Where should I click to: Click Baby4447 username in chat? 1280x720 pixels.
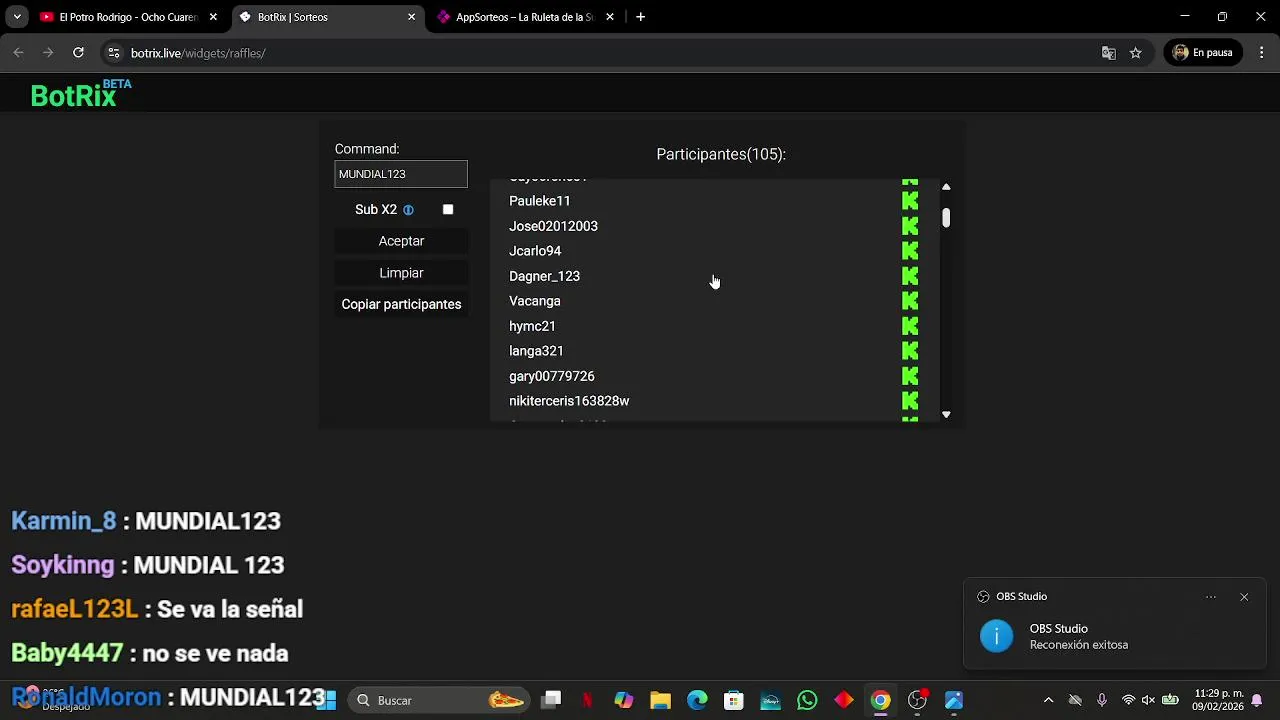[67, 653]
